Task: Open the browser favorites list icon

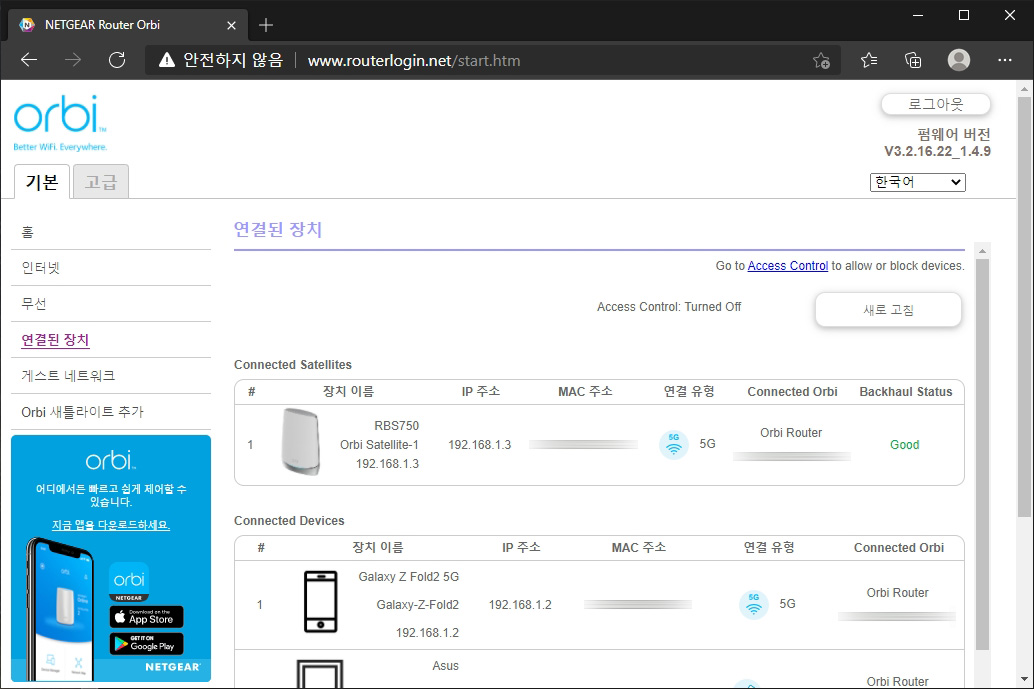Action: [x=868, y=61]
